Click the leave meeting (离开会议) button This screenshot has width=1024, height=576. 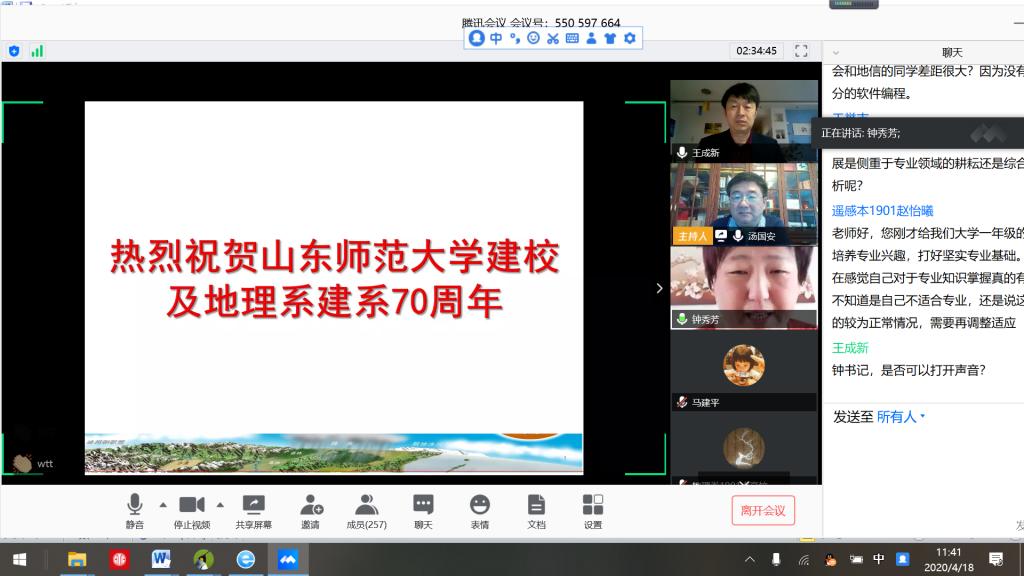(763, 510)
